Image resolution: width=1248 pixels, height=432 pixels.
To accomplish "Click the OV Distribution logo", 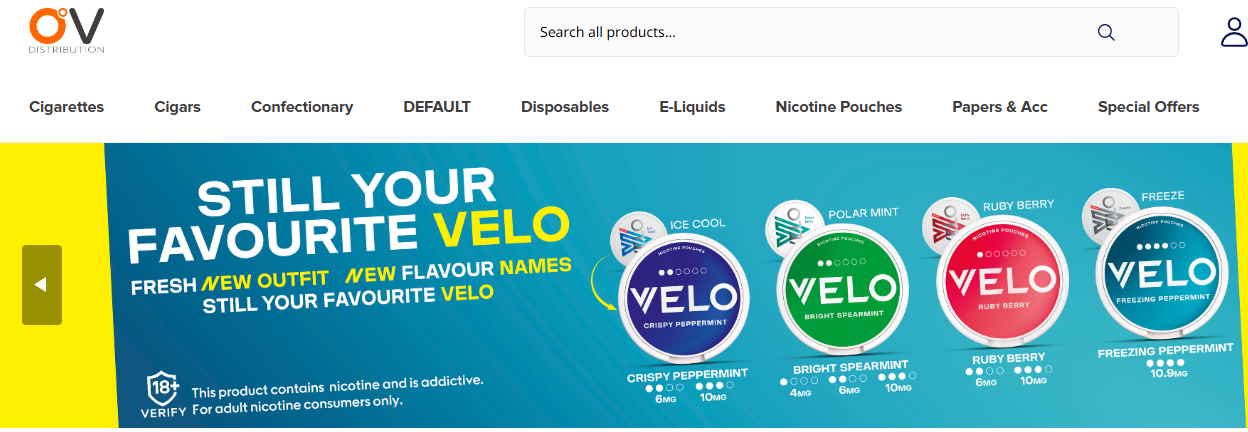I will click(66, 30).
